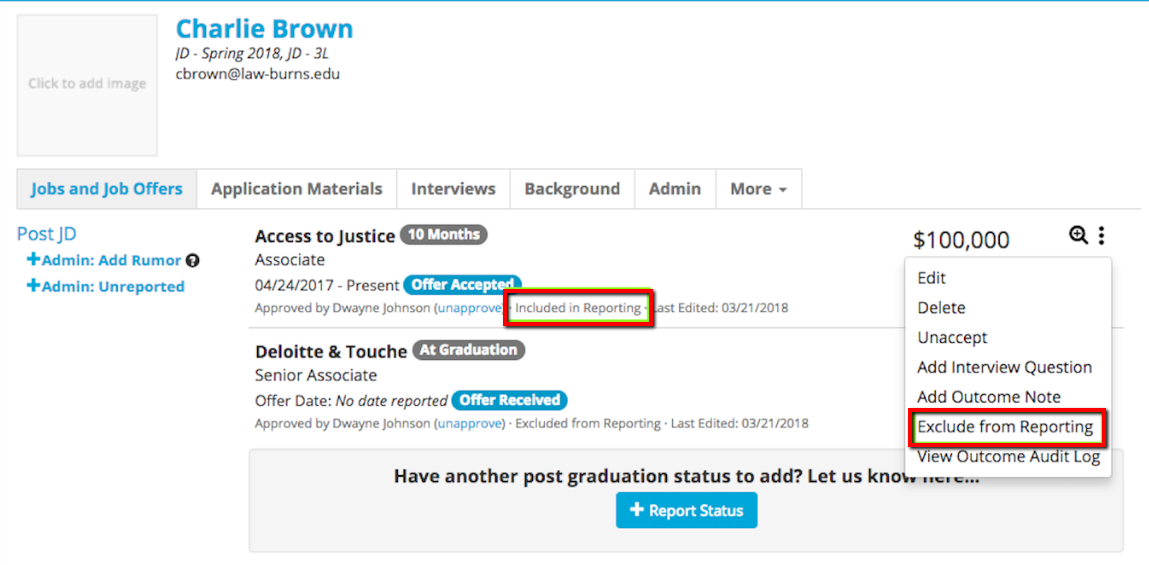Select the Jobs and Job Offers tab
Screen dimensions: 1149x565
tap(107, 189)
